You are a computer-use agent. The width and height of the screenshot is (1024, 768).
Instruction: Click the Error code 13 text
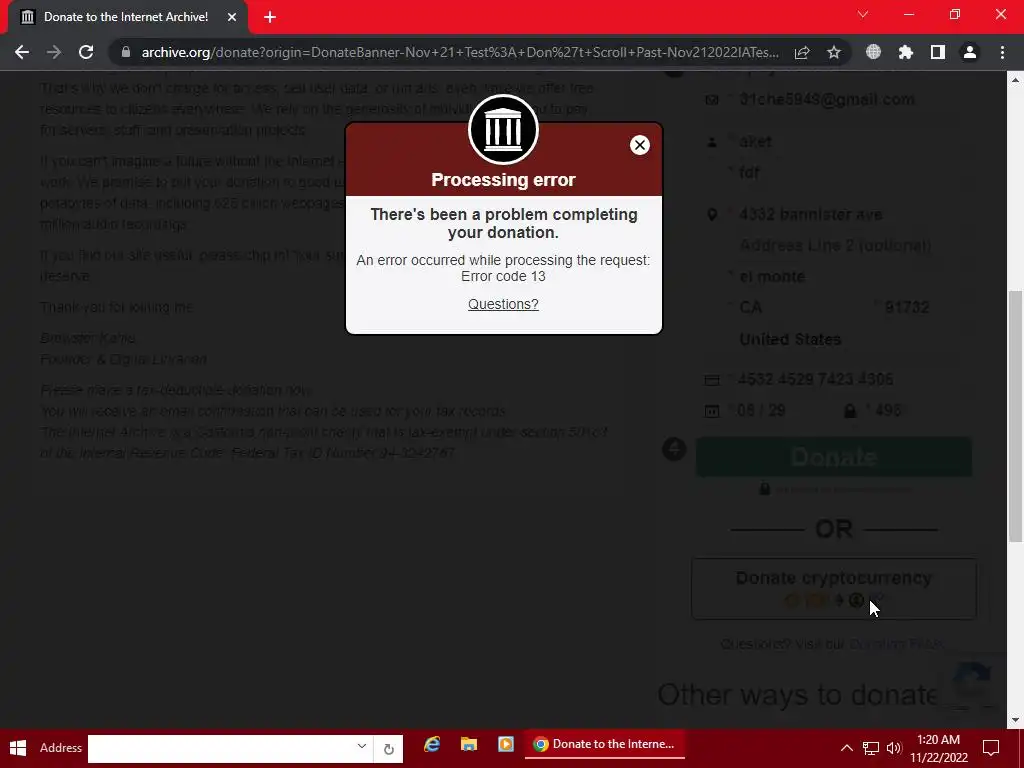pyautogui.click(x=503, y=276)
